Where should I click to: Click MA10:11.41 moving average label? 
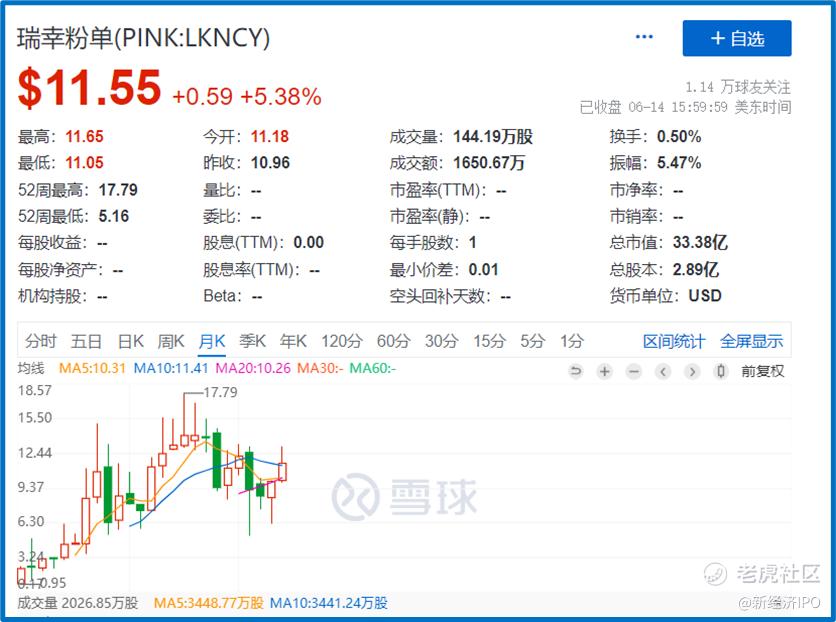point(171,368)
